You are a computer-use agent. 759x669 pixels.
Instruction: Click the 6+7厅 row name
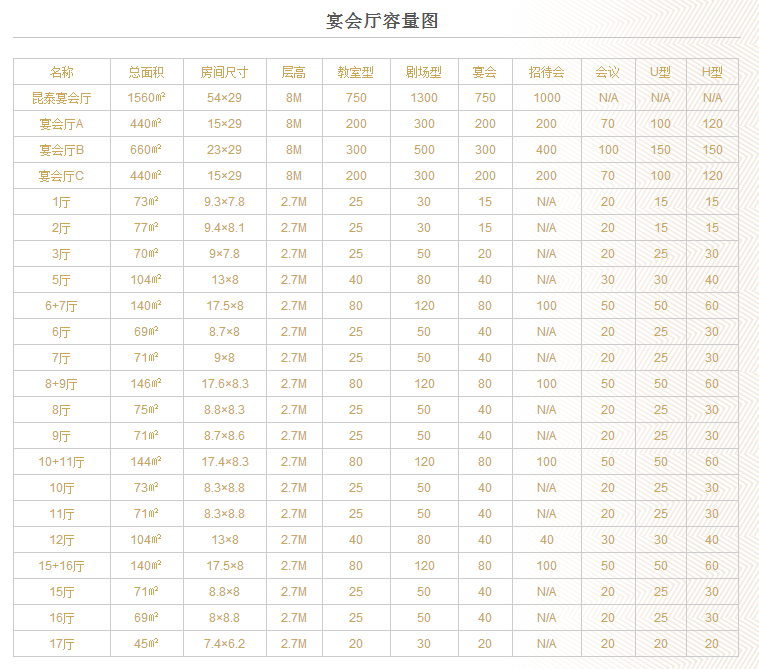coord(61,306)
